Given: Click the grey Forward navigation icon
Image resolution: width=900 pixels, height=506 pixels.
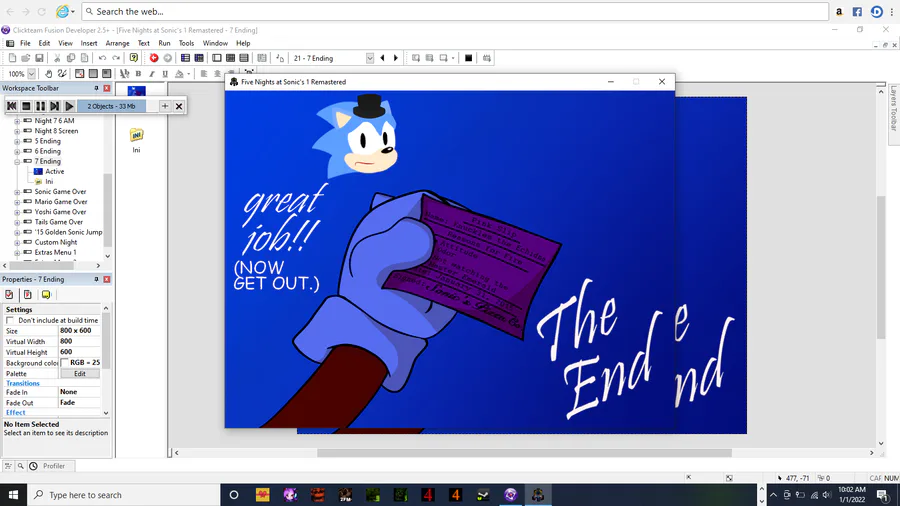Looking at the screenshot, I should 168,58.
